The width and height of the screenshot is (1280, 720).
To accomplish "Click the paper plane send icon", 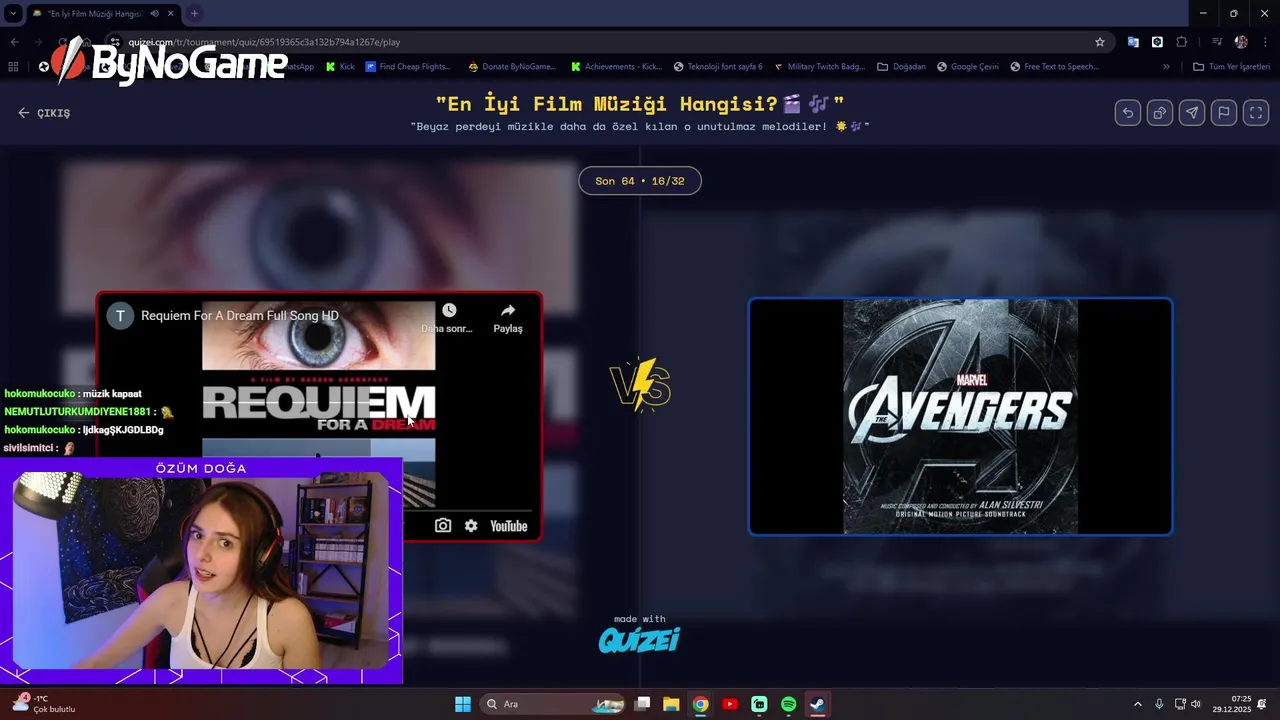I will click(x=1192, y=113).
